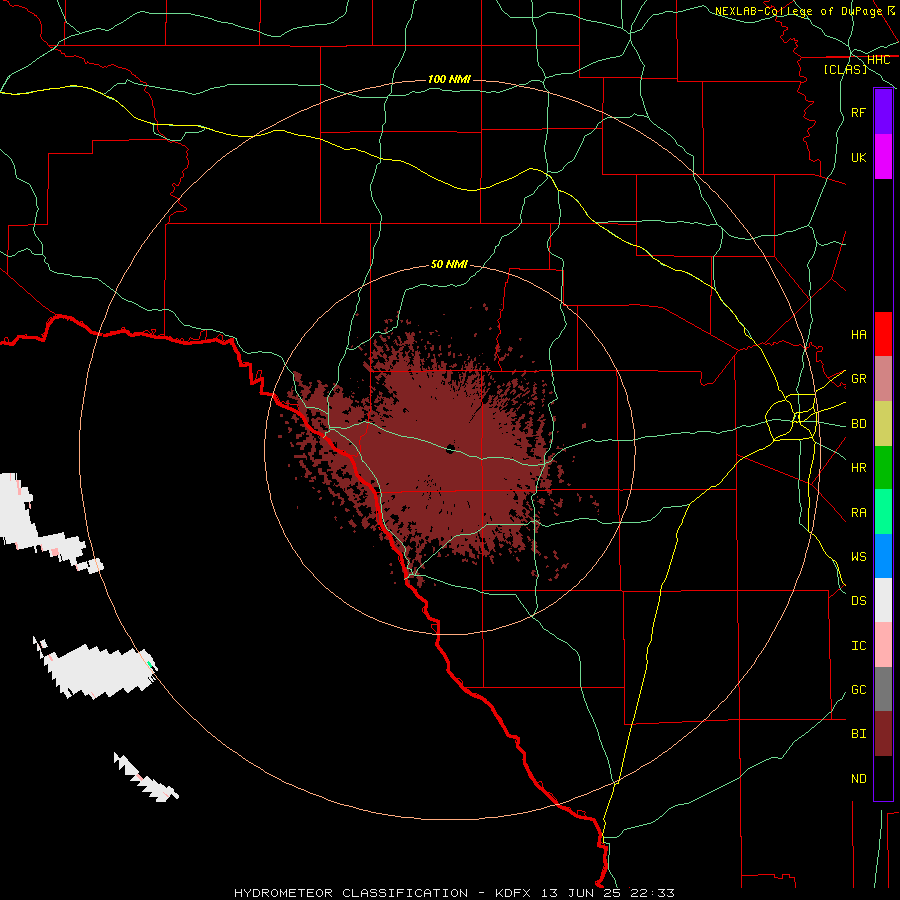This screenshot has height=900, width=900.
Task: Click the GR dusty pink legend swatch
Action: 883,379
